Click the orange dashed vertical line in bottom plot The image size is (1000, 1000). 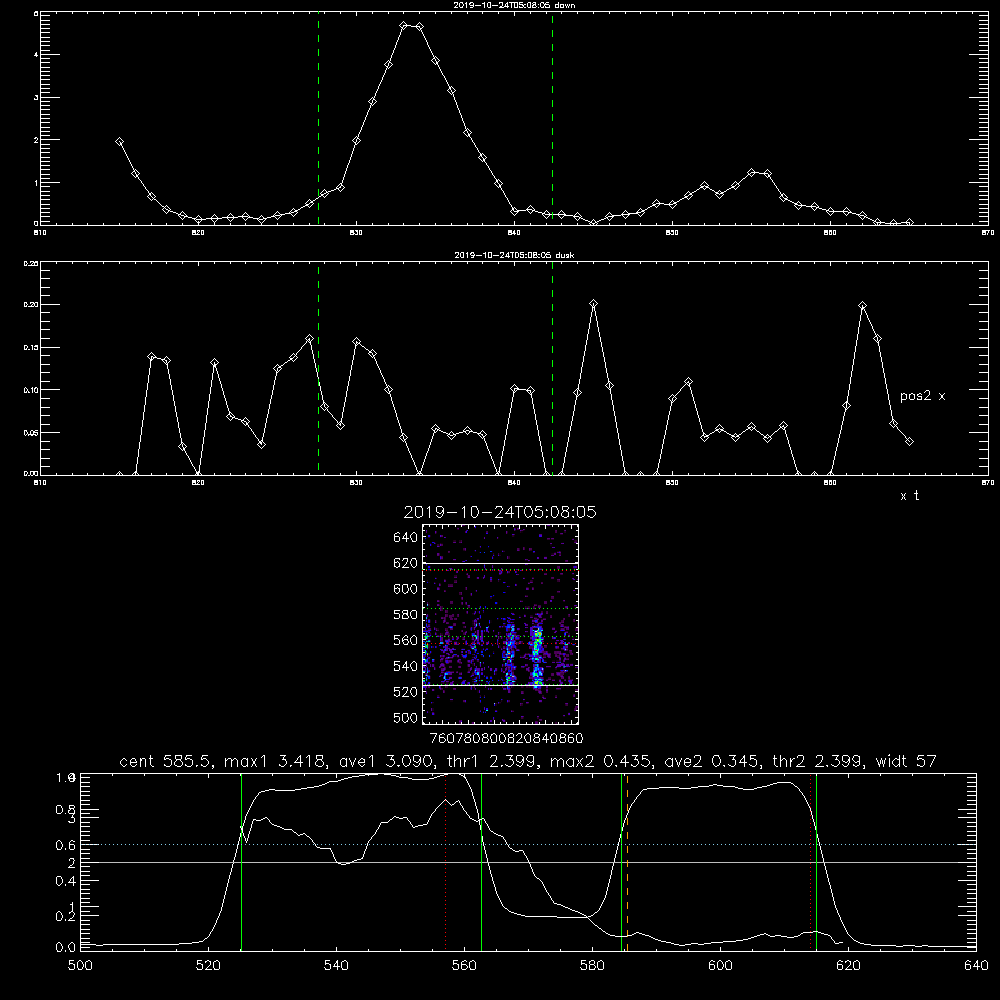(628, 862)
